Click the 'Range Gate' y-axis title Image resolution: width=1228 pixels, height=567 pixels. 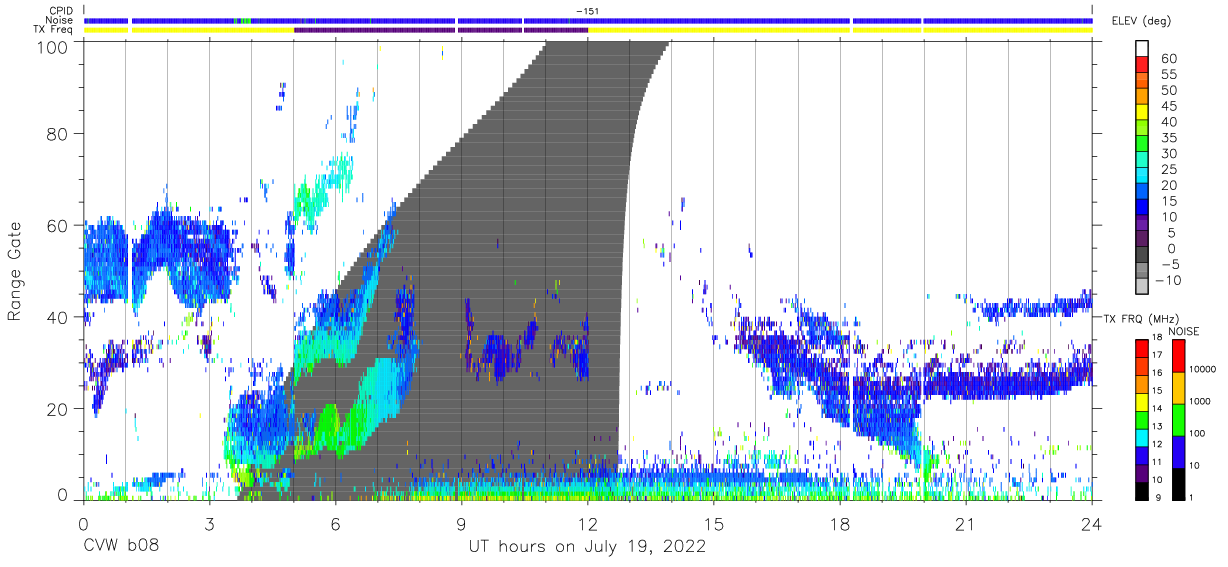[x=15, y=271]
